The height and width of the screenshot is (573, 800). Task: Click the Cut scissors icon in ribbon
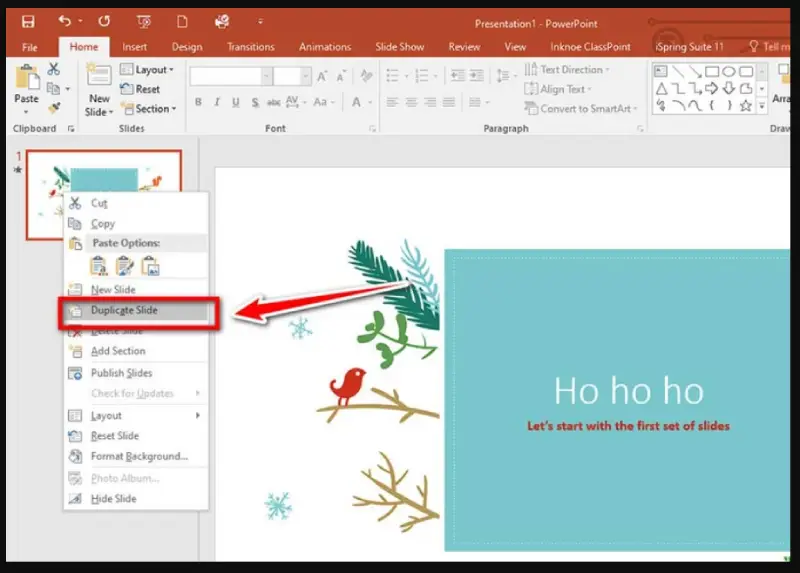[x=54, y=69]
